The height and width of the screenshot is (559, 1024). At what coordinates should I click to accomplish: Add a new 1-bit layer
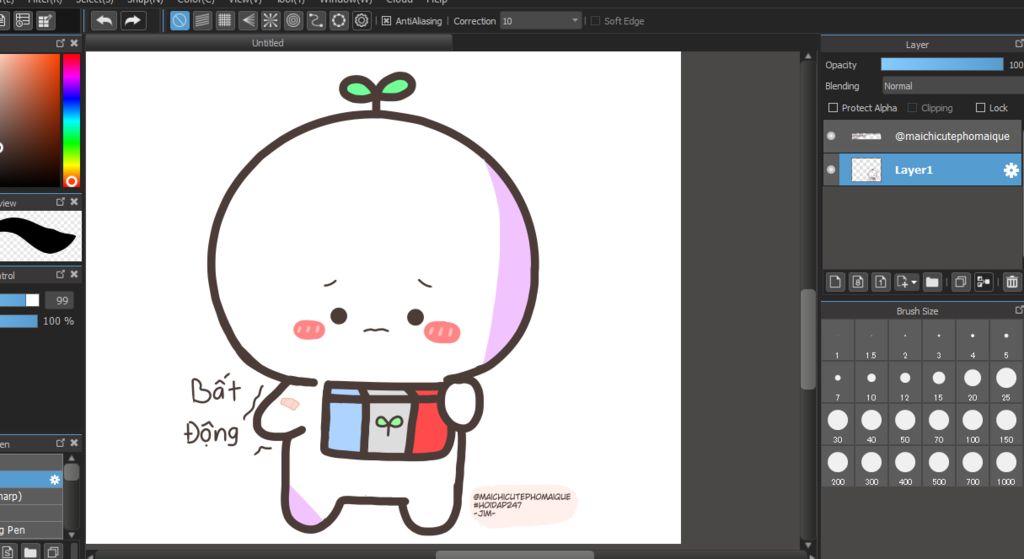click(x=881, y=281)
